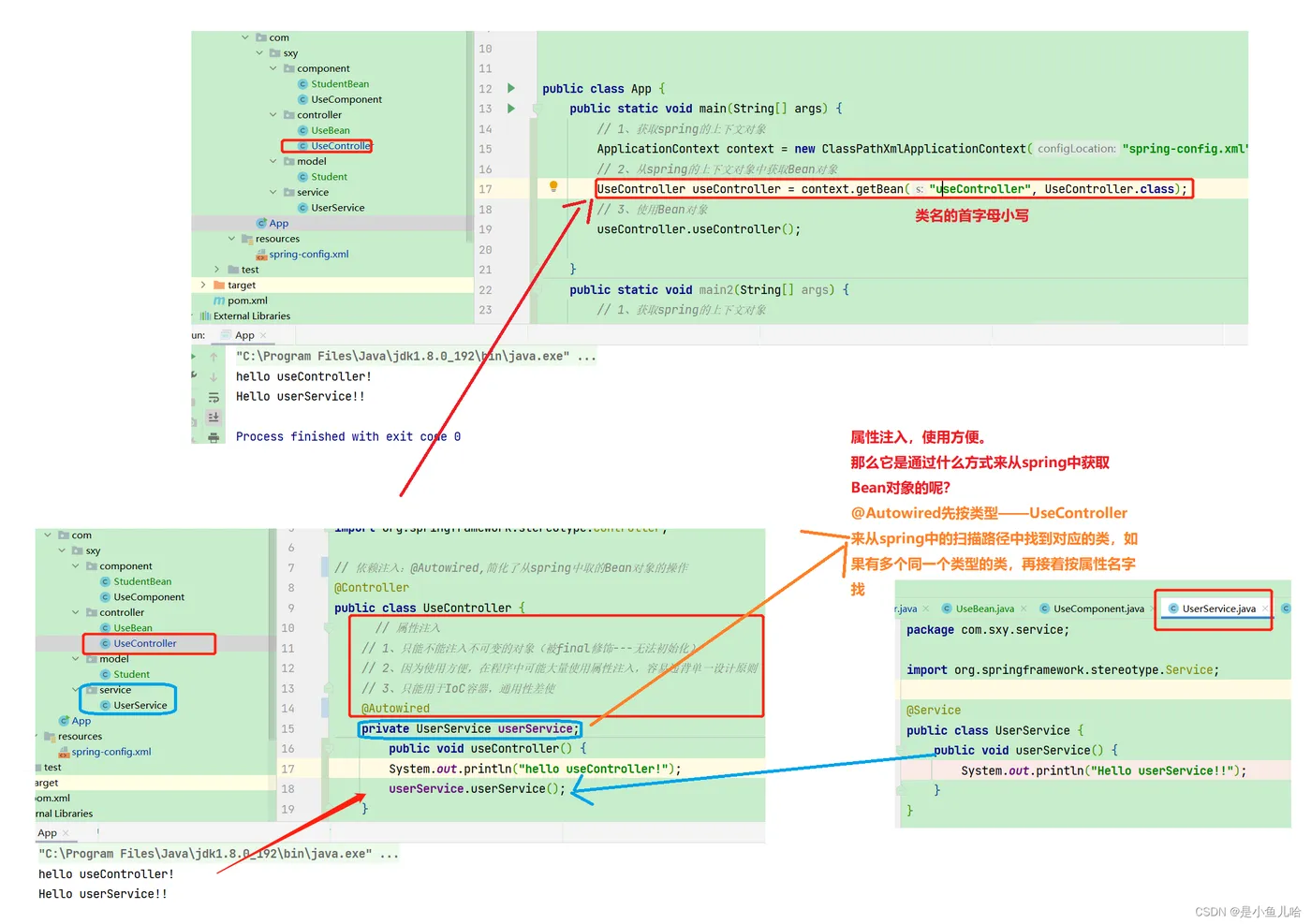Collapse the component package in upper tree
The height and width of the screenshot is (924, 1311).
[x=273, y=68]
